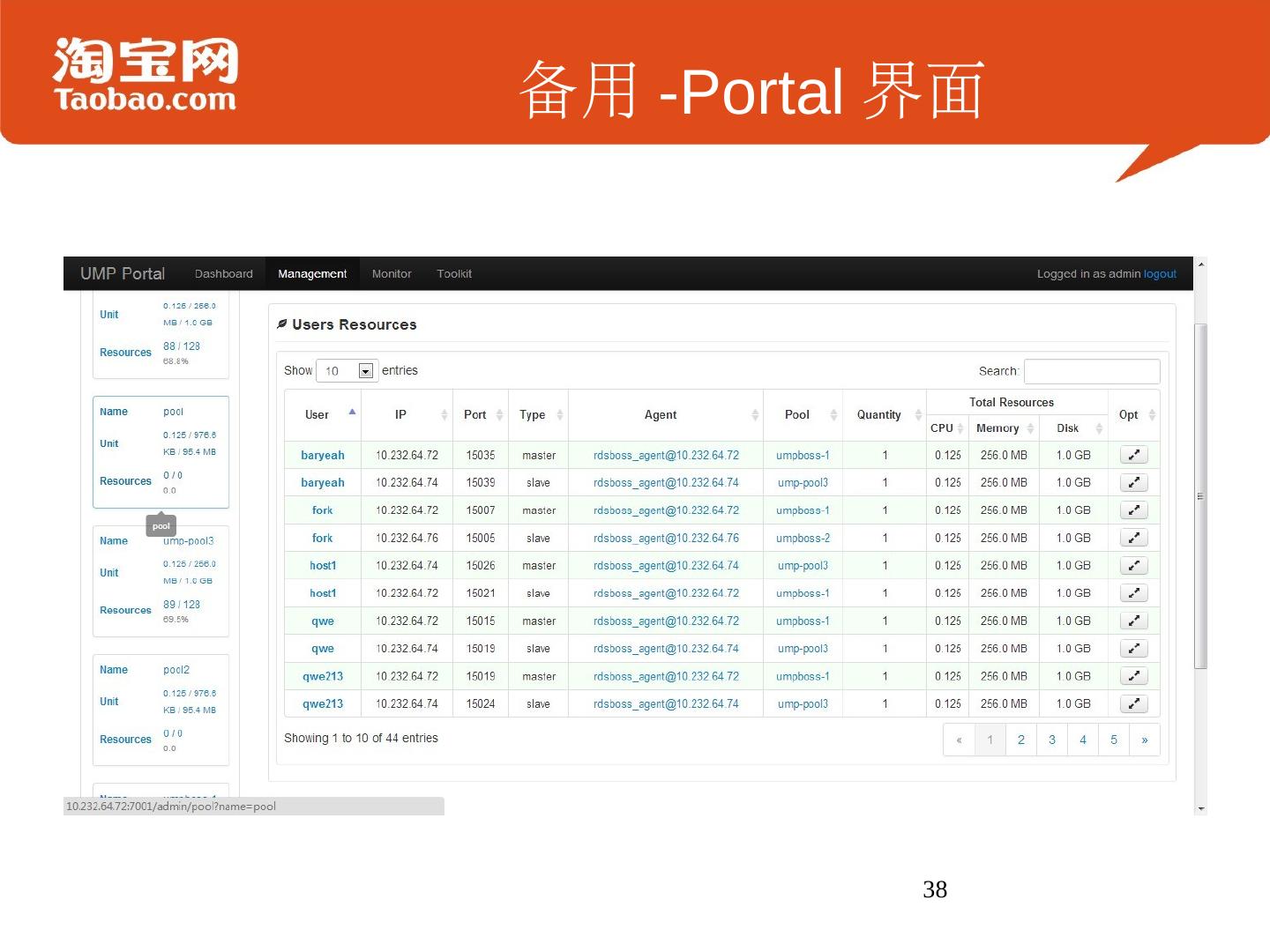Click the Search input field
The width and height of the screenshot is (1270, 952).
1092,371
